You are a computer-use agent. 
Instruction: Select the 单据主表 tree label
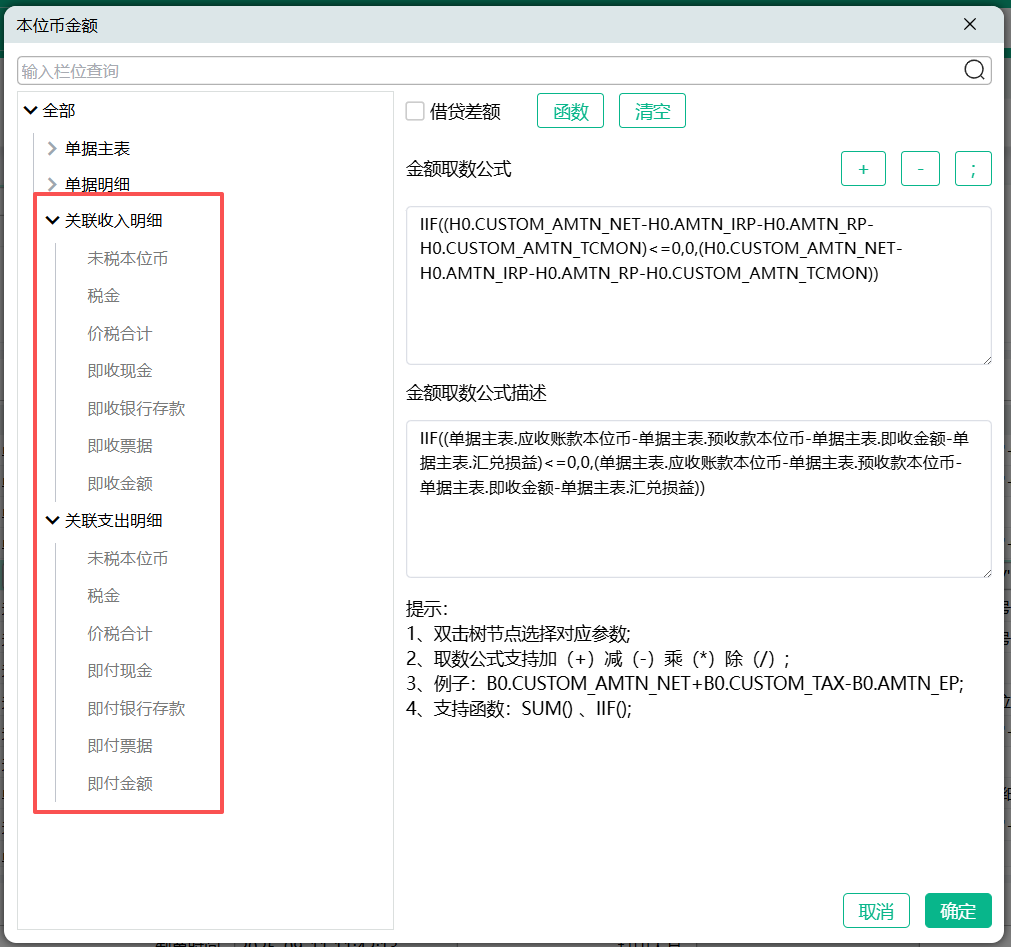97,148
